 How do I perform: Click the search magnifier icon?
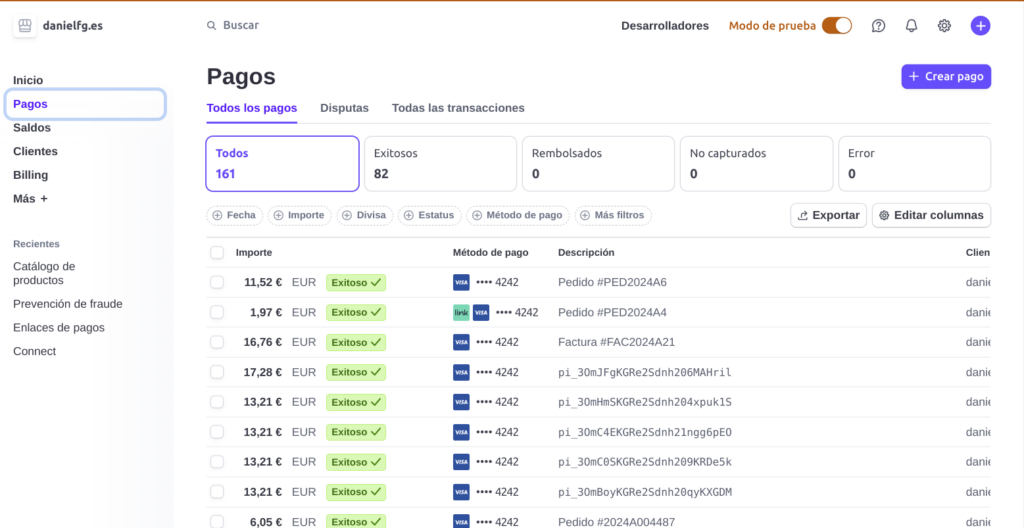tap(210, 26)
